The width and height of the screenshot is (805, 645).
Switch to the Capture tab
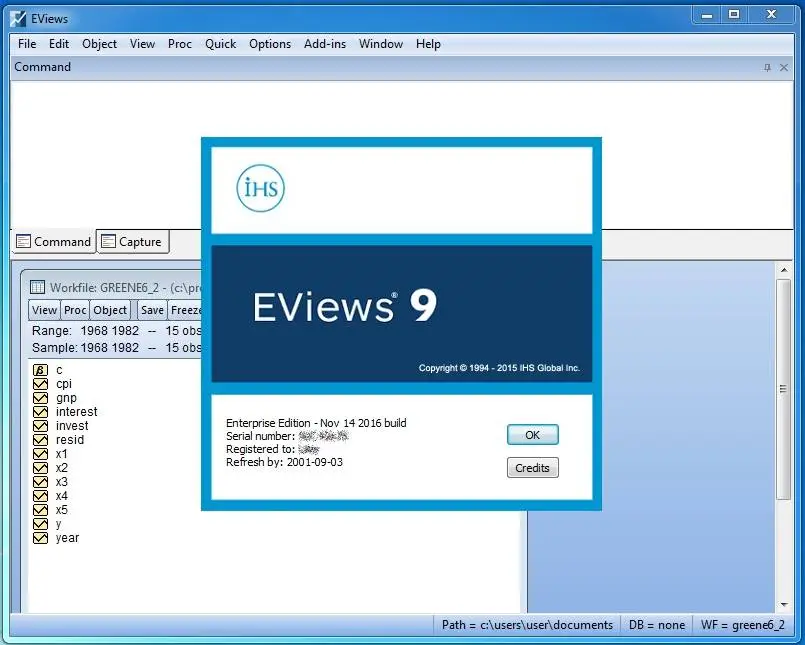[132, 241]
